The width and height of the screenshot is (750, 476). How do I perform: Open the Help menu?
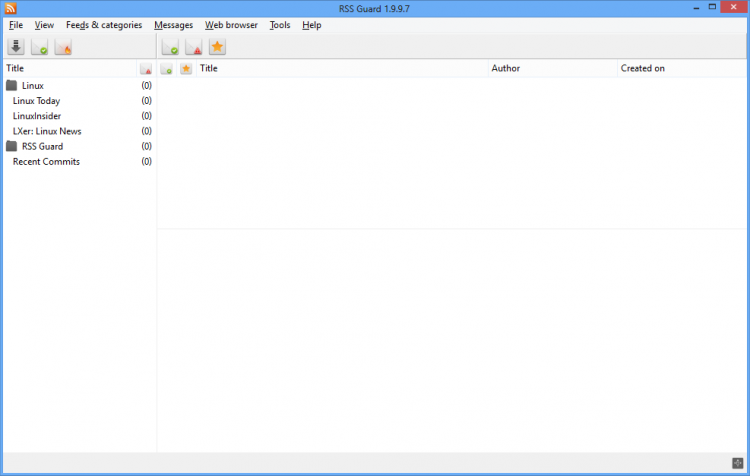(311, 25)
